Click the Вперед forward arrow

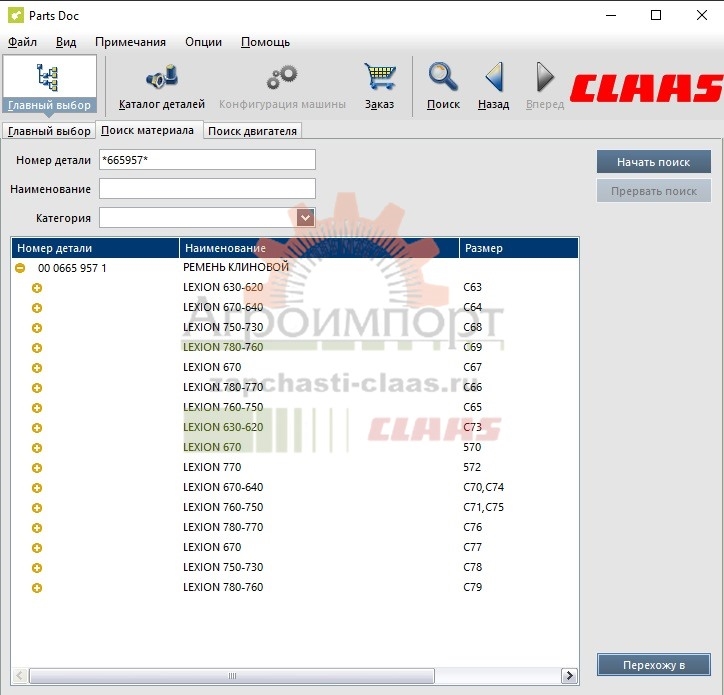pos(545,85)
